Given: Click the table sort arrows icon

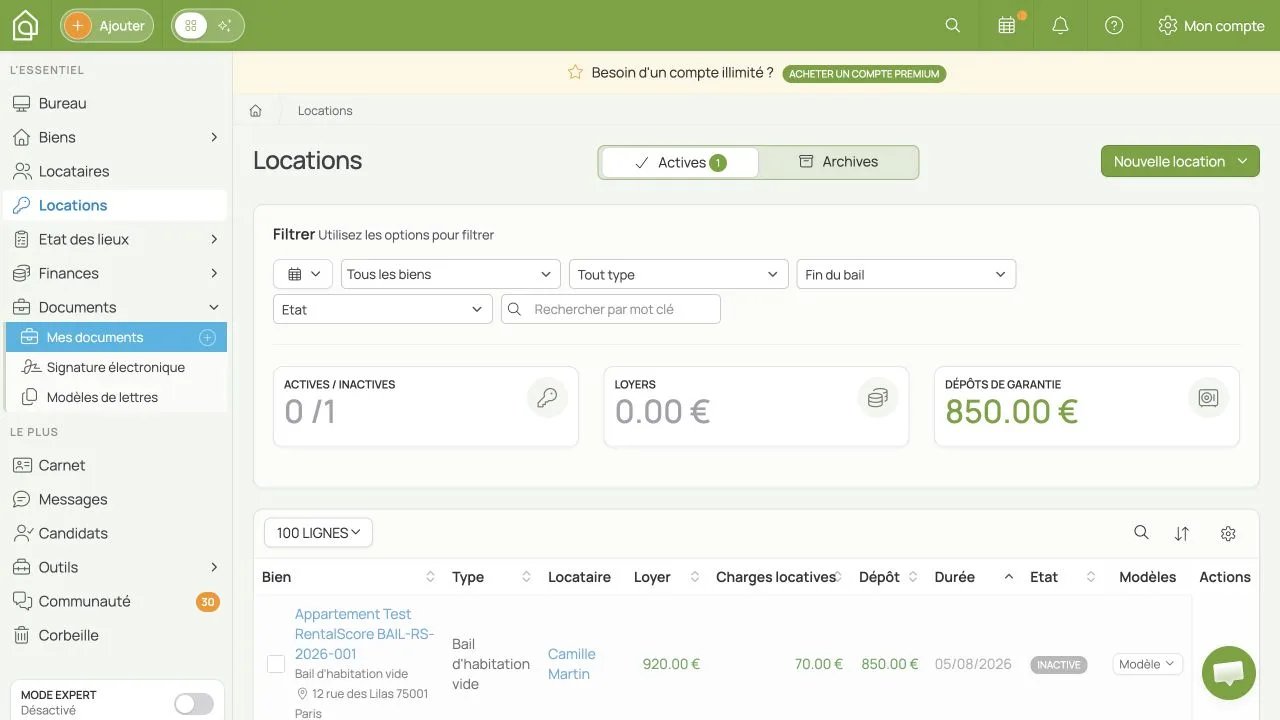Looking at the screenshot, I should (1182, 534).
